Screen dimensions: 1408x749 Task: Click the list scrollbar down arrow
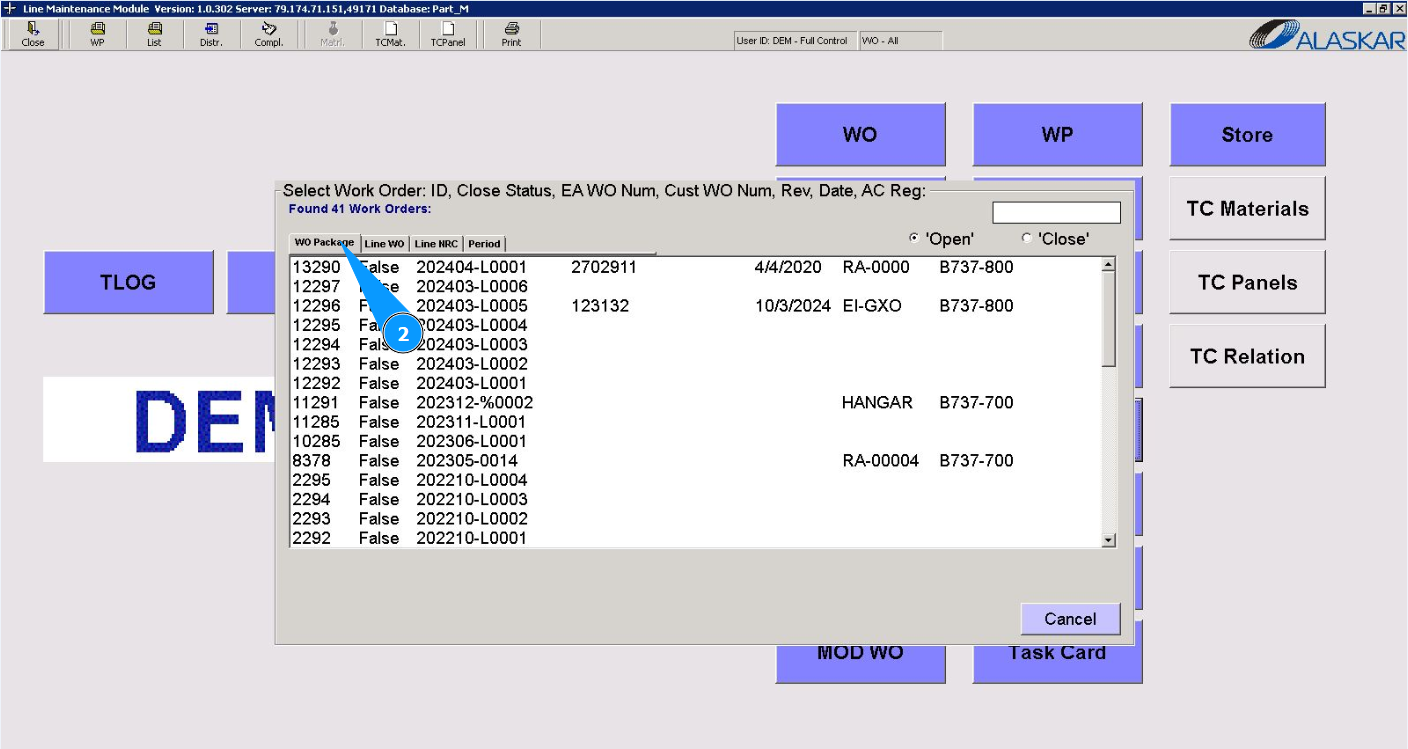[x=1108, y=540]
